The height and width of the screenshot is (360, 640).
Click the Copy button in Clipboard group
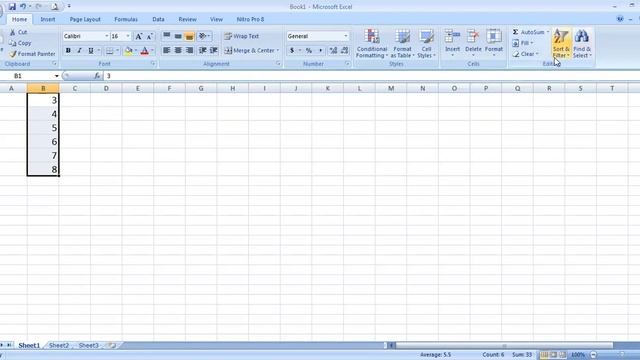coord(20,43)
